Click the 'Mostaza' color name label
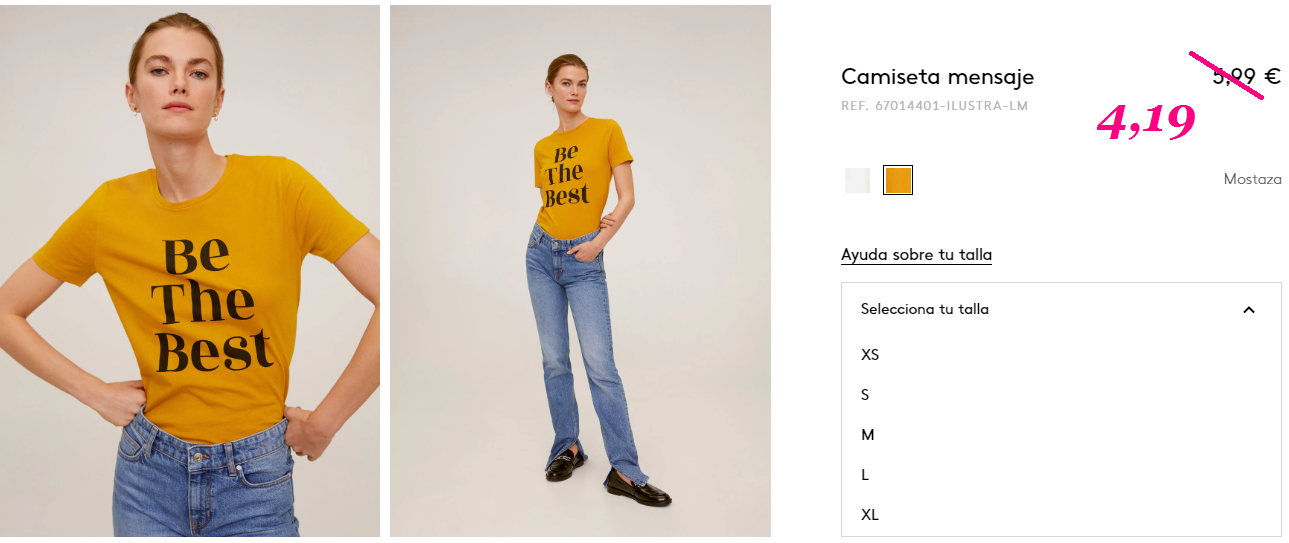 [1252, 179]
